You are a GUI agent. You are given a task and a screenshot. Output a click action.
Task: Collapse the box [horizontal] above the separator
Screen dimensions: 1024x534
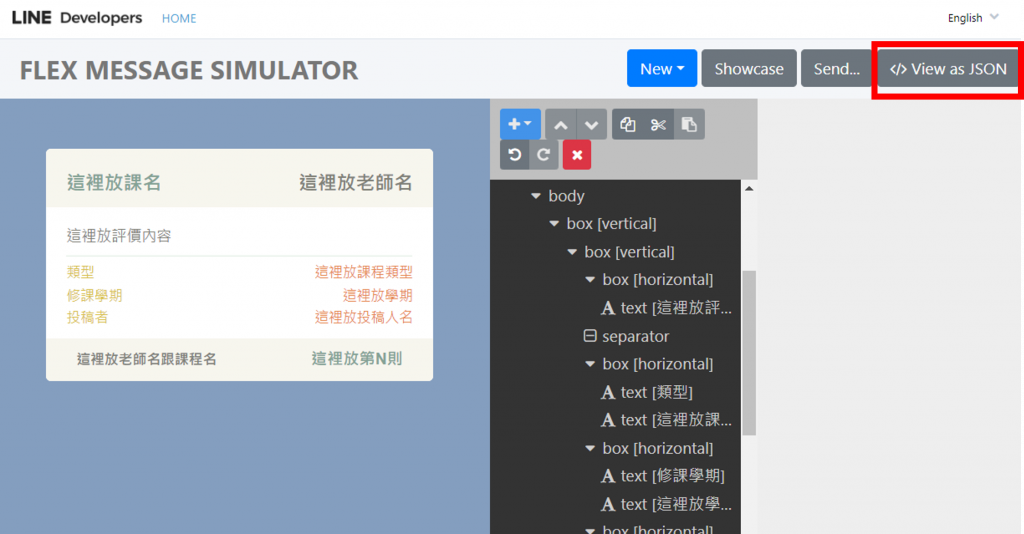(x=590, y=279)
